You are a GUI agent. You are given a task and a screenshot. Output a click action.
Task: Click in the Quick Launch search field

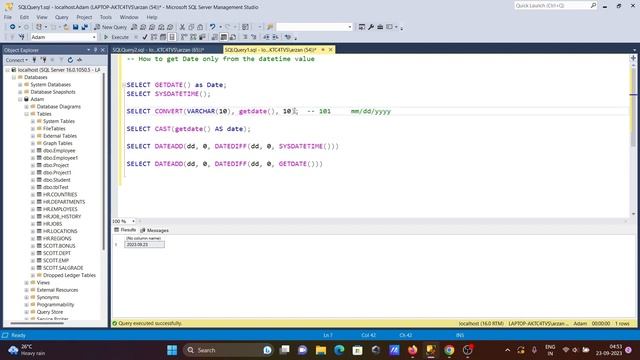click(551, 5)
